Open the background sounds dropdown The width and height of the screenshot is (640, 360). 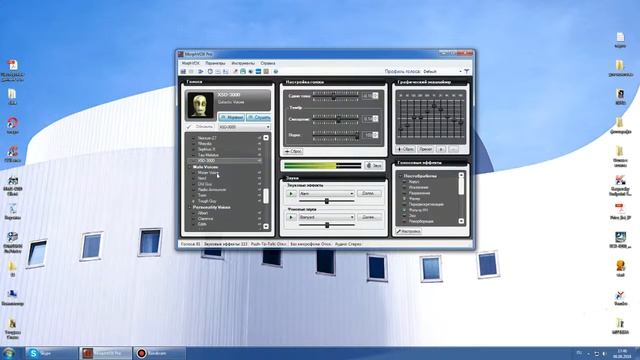(x=326, y=217)
